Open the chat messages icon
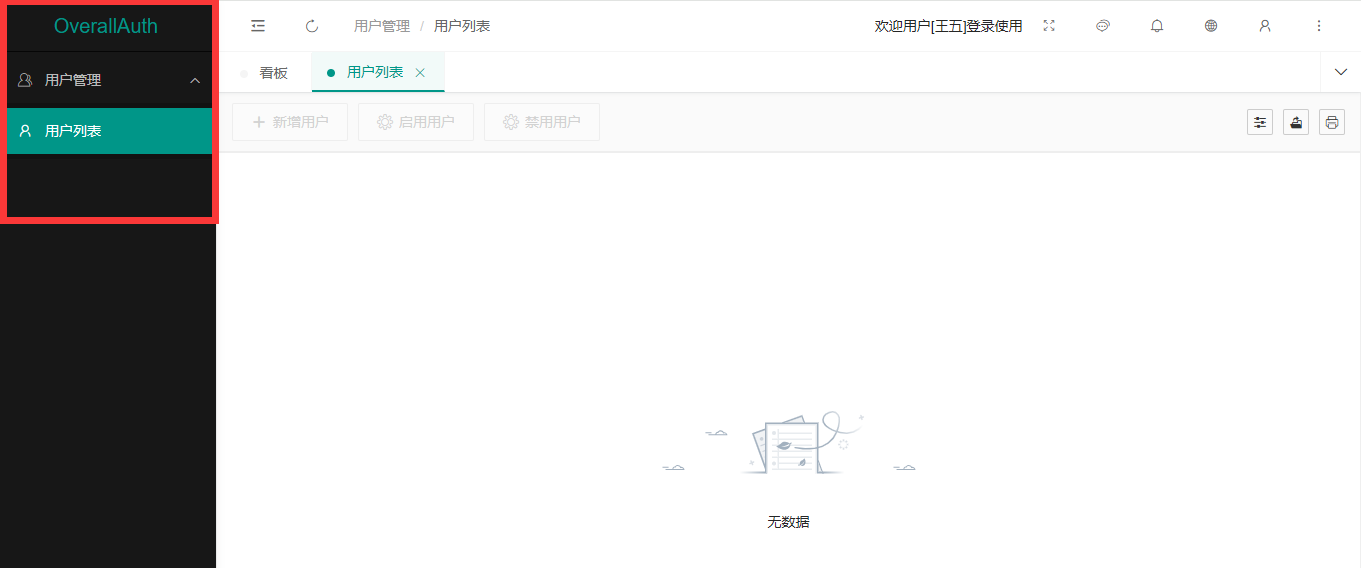Viewport: 1361px width, 568px height. 1103,26
